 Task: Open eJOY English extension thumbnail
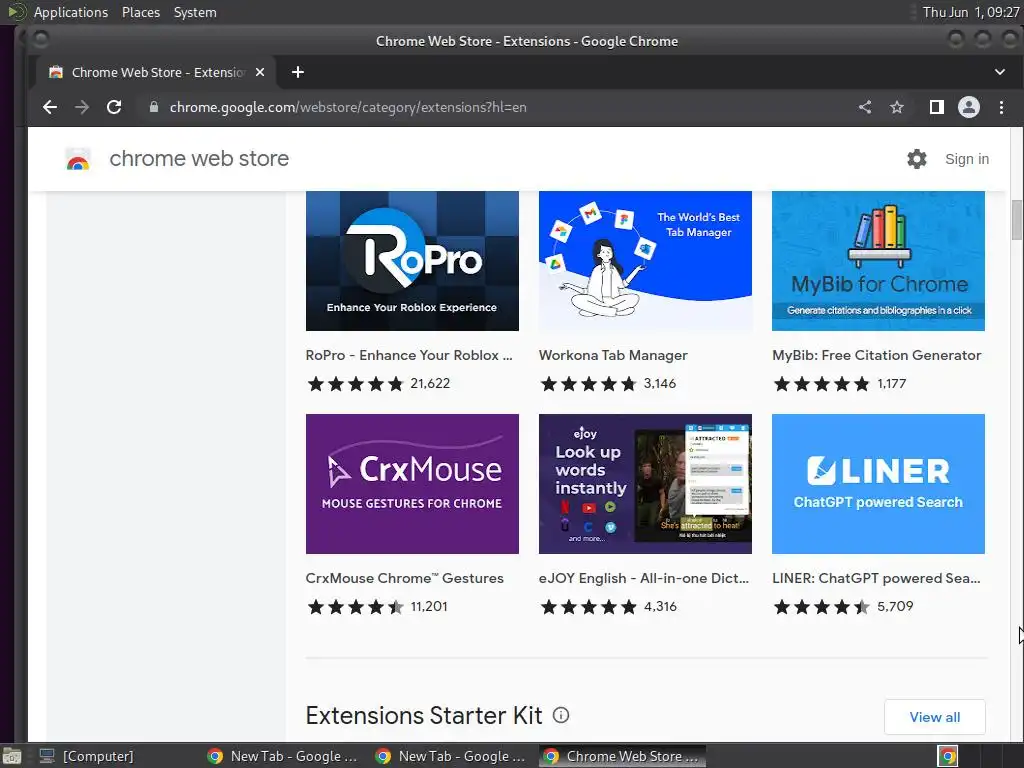tap(645, 484)
